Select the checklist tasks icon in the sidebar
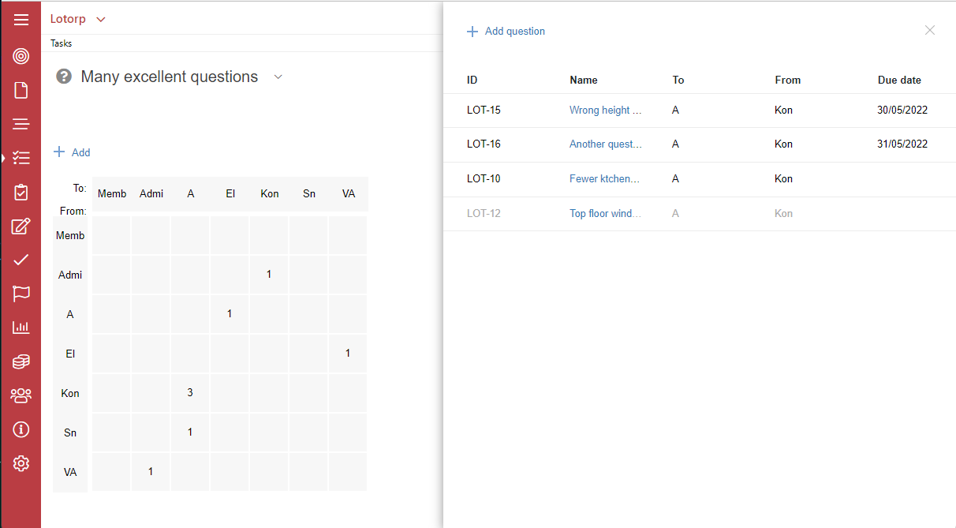Screen dimensions: 956x528 click(x=21, y=158)
